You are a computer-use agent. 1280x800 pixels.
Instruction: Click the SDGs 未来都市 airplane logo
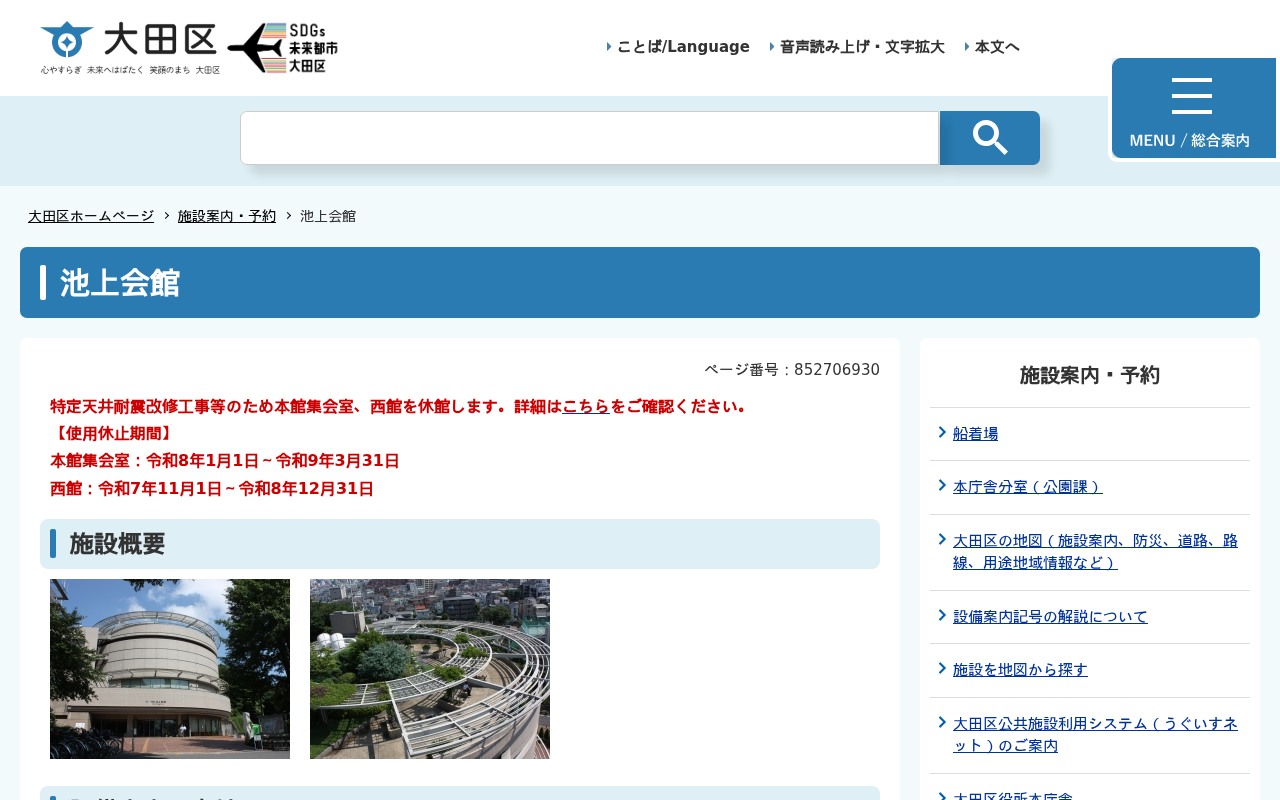283,48
